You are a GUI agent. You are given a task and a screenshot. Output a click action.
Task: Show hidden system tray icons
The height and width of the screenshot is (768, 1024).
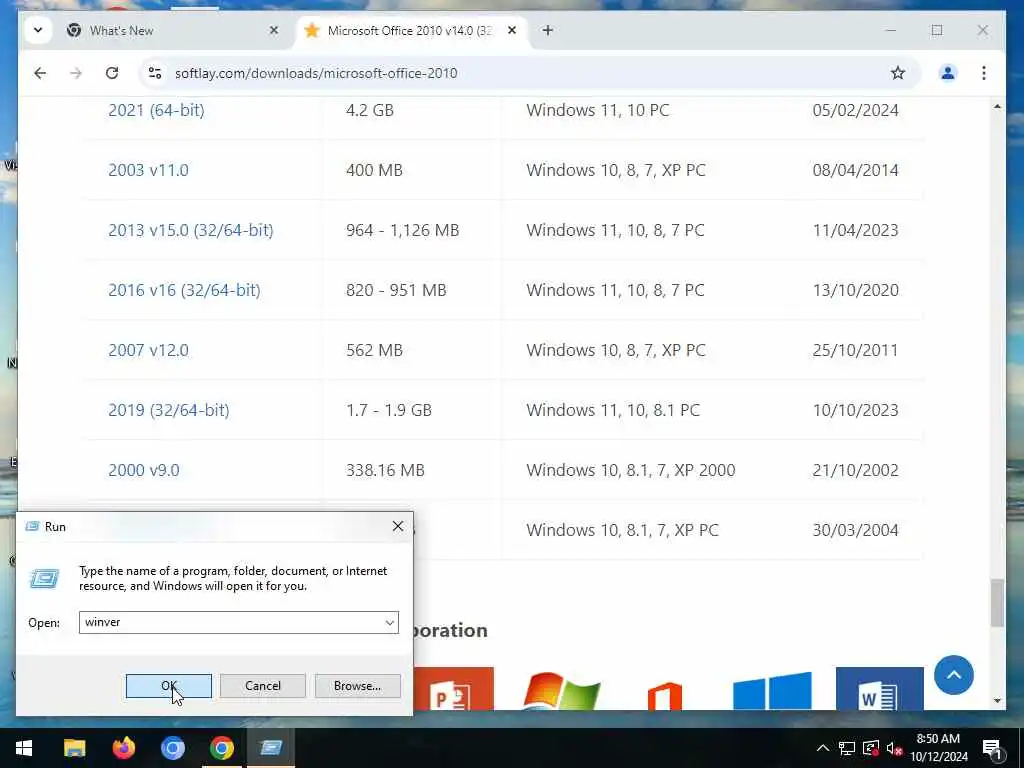coord(823,748)
